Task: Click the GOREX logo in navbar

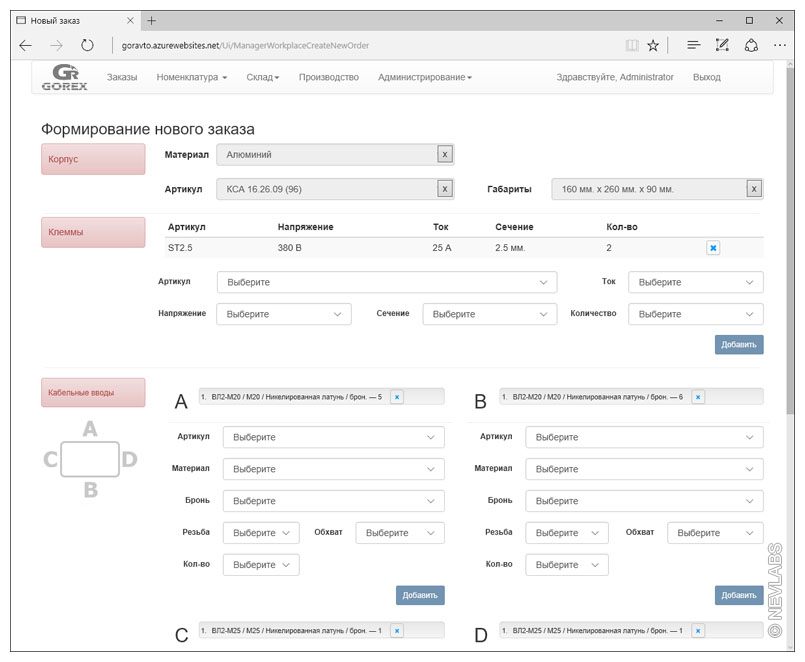Action: coord(64,77)
